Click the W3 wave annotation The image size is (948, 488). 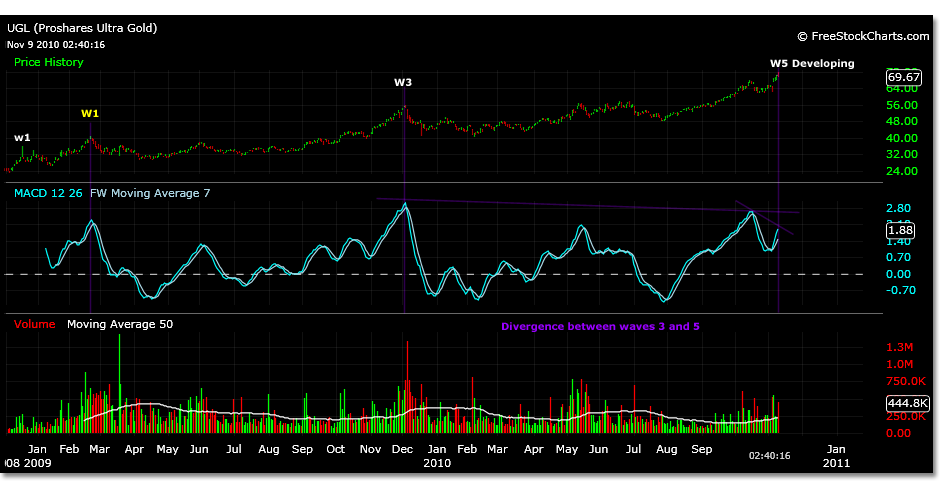[403, 82]
